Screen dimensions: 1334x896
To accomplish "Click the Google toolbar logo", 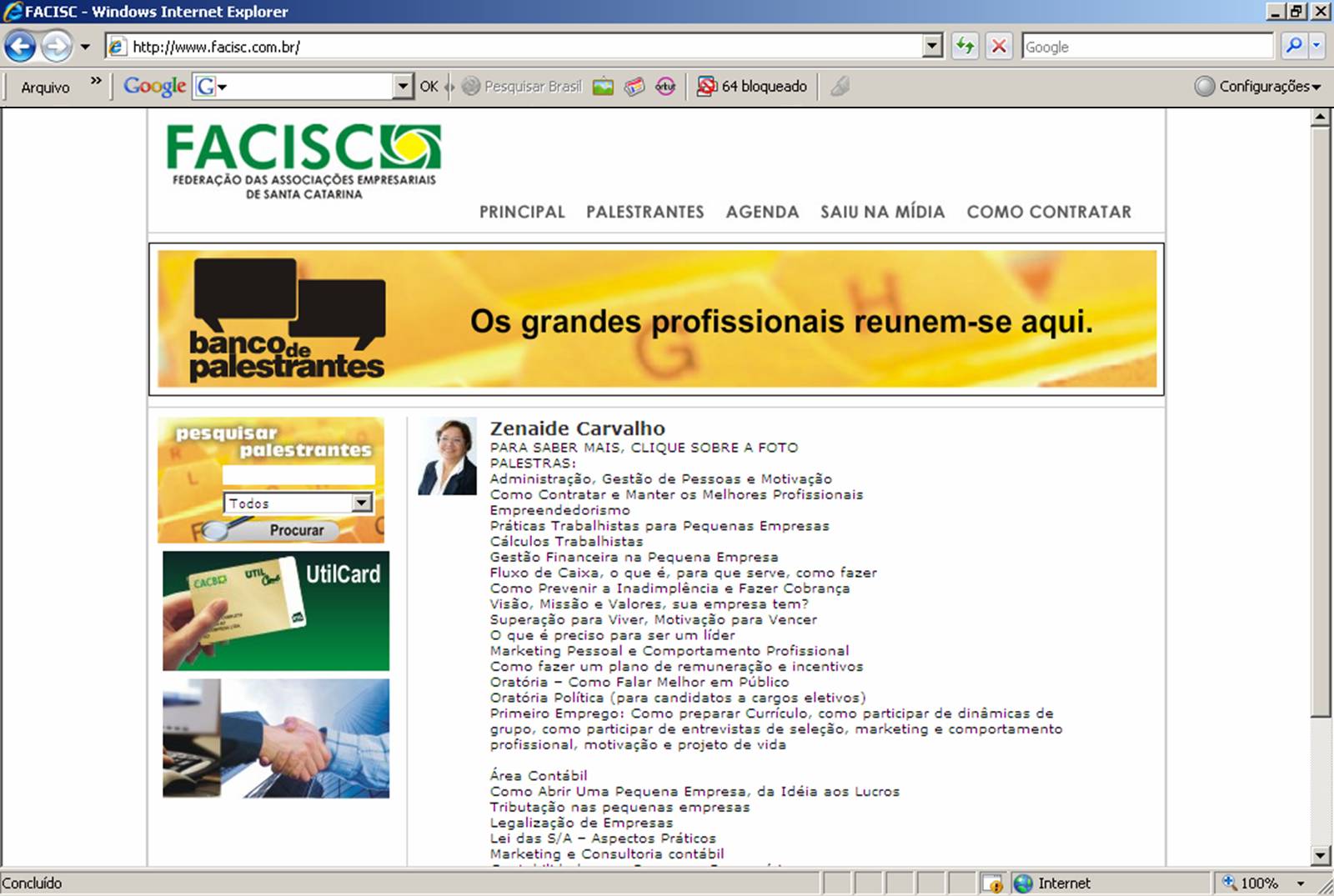I will pos(154,86).
